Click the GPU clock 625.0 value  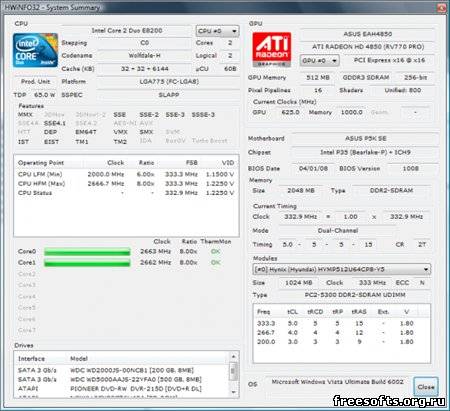point(290,112)
